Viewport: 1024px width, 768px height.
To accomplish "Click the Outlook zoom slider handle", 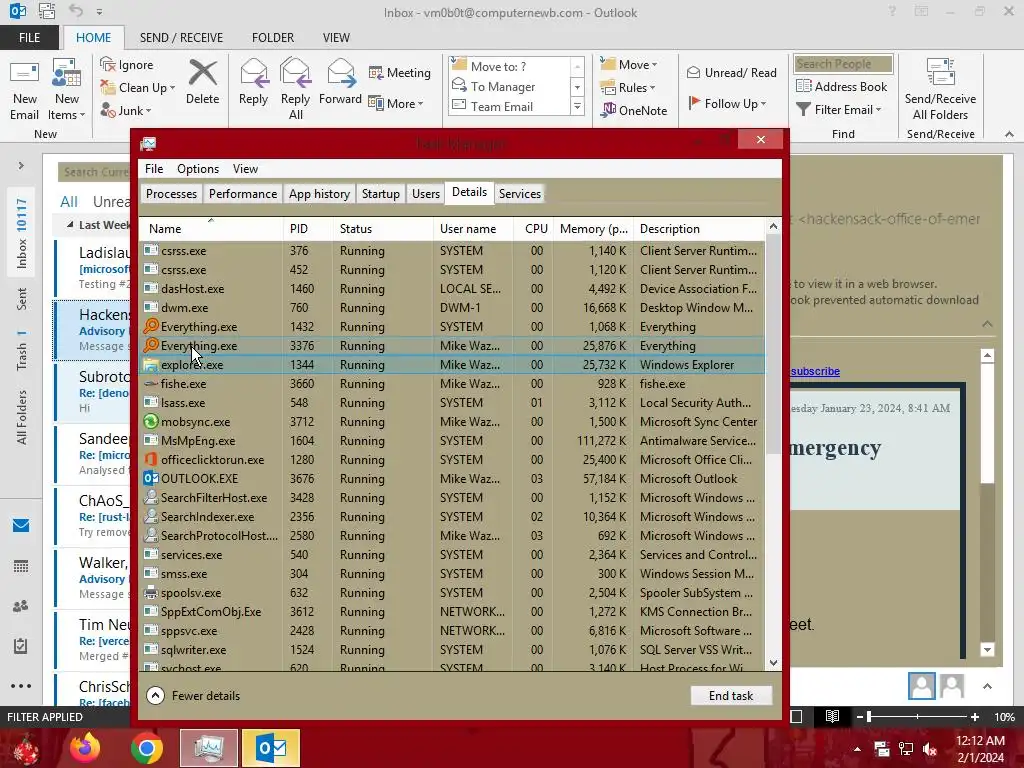I will [869, 716].
